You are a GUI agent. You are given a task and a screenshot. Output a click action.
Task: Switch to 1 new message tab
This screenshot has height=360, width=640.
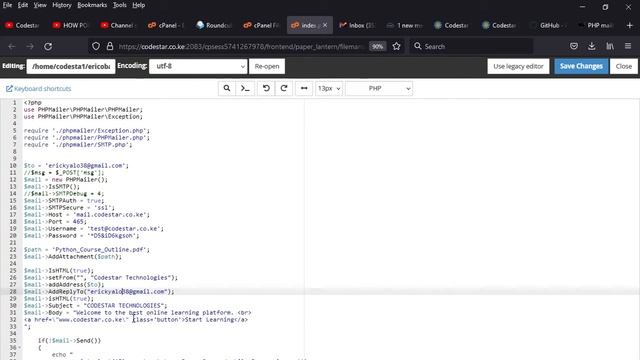(x=405, y=25)
